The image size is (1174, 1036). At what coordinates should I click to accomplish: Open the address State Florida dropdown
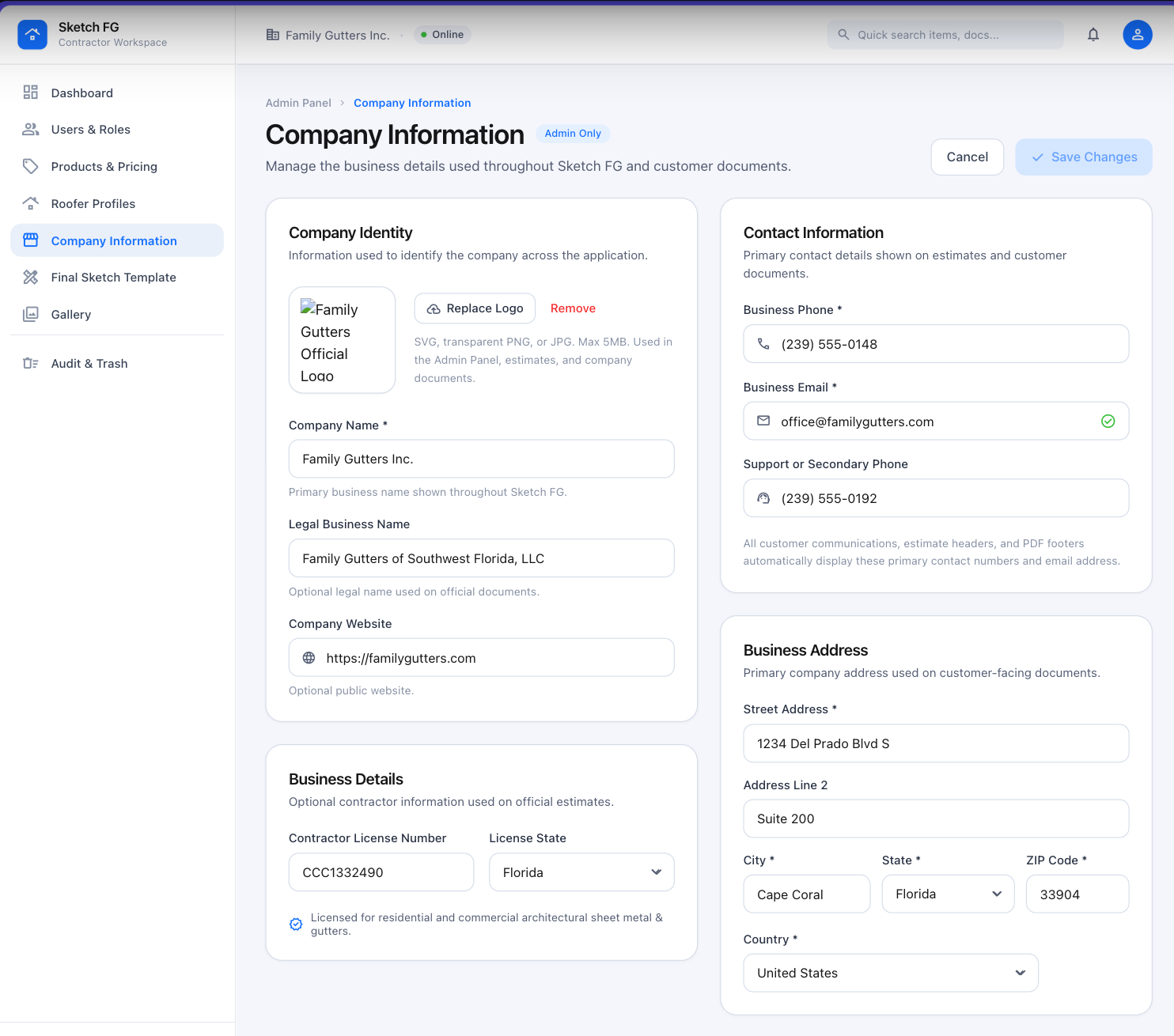(948, 894)
